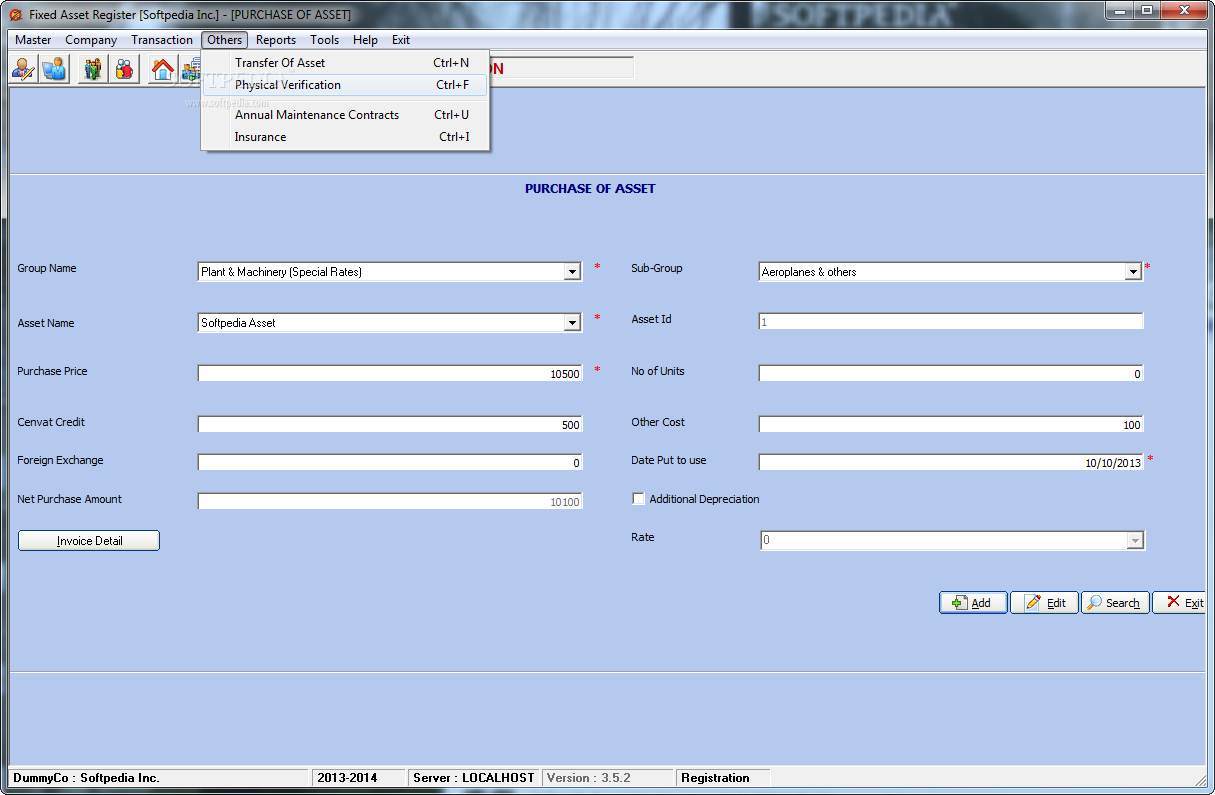Open the Help menu
Viewport: 1215px width, 795px height.
click(x=365, y=40)
